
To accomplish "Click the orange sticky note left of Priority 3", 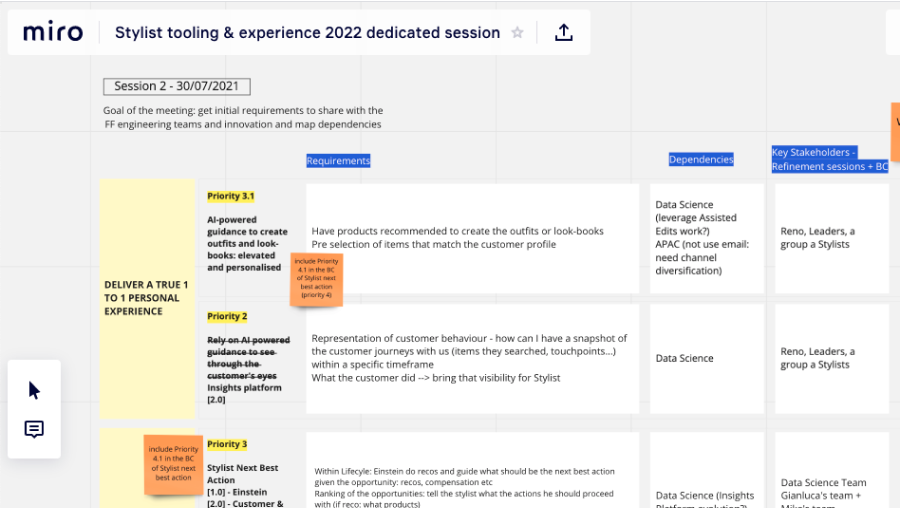I will click(x=174, y=464).
